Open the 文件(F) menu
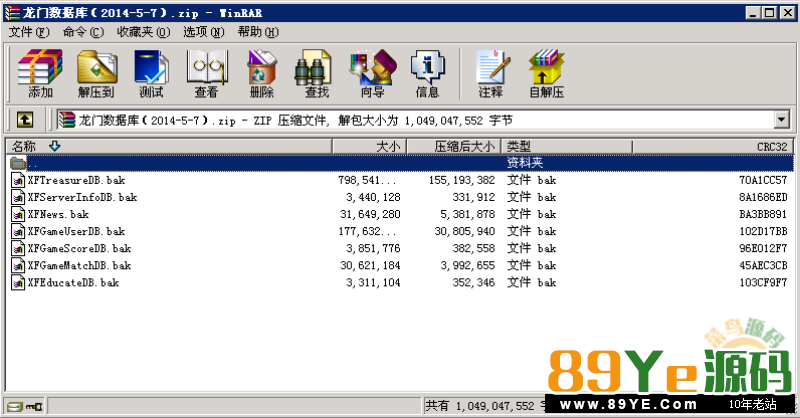 coord(29,32)
